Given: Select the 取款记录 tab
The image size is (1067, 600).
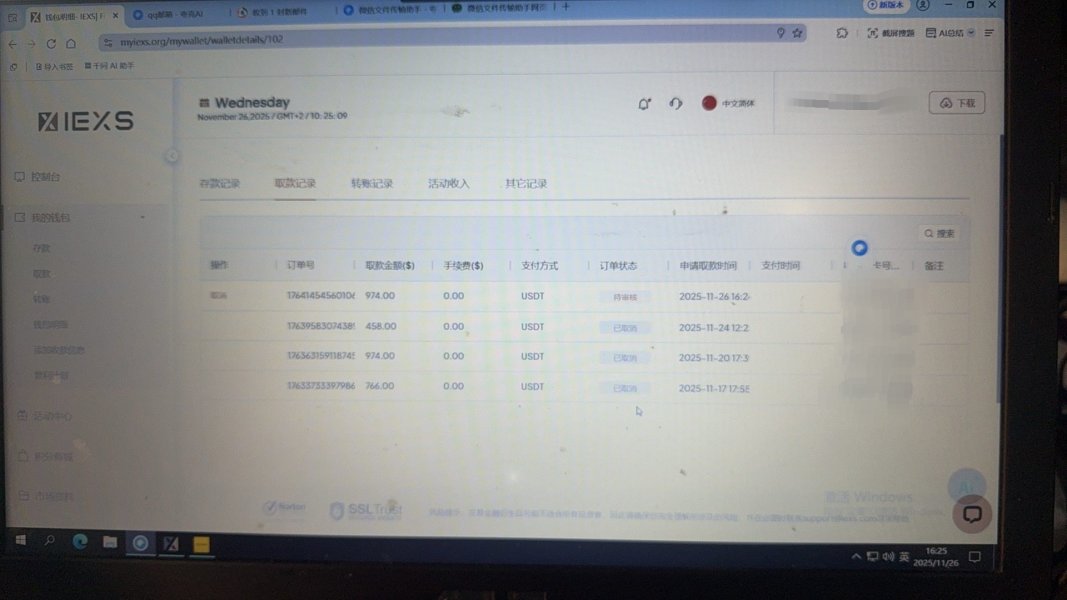Looking at the screenshot, I should pos(295,184).
